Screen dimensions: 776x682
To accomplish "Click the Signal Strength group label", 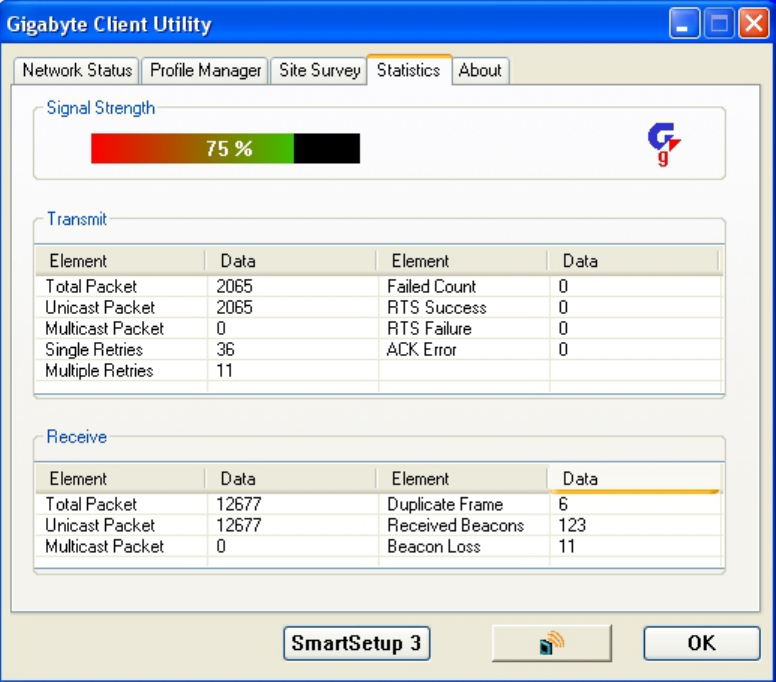I will tap(100, 108).
